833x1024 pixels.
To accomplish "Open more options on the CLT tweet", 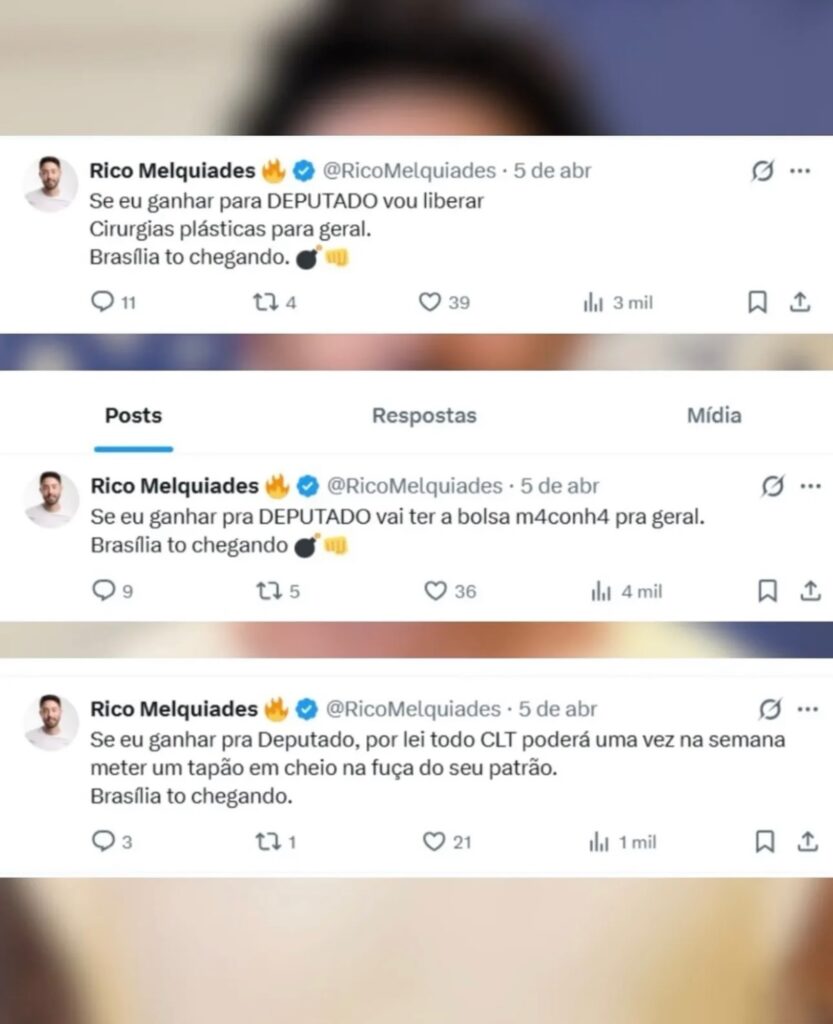I will [808, 709].
